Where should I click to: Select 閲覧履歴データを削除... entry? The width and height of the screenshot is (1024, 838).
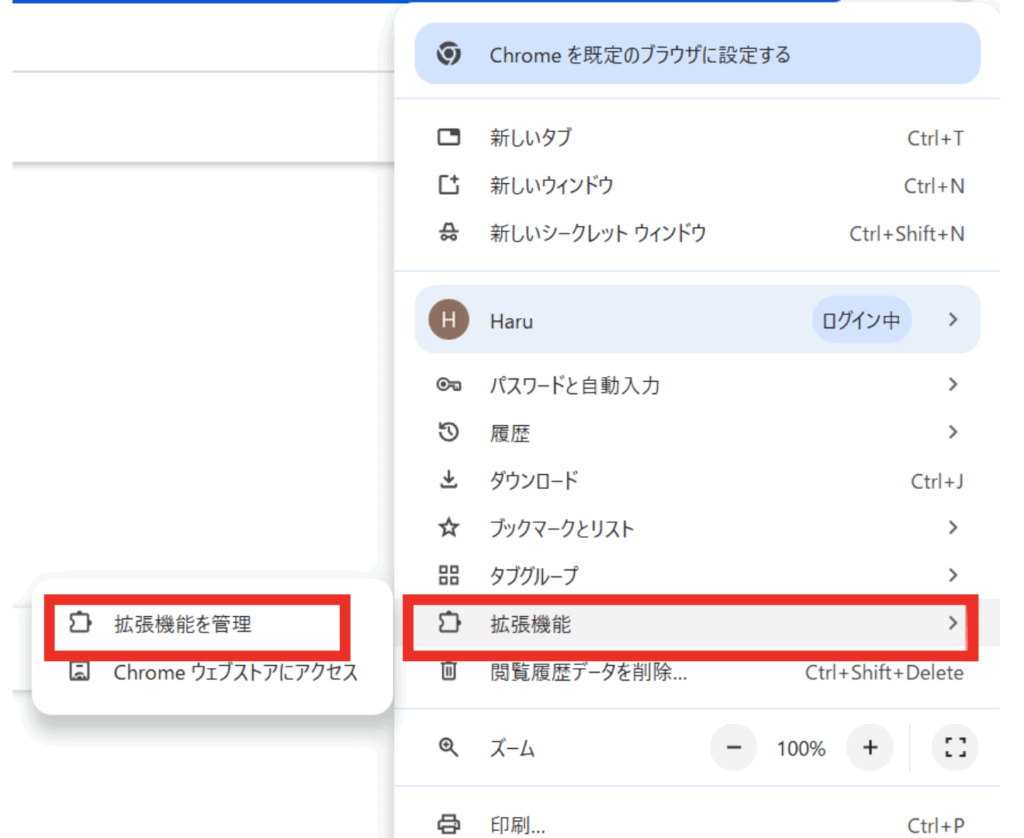pyautogui.click(x=697, y=672)
